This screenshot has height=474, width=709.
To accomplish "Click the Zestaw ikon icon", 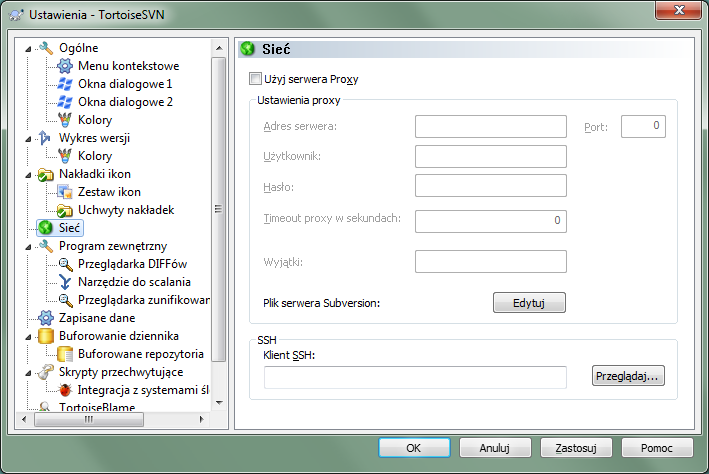I will point(65,192).
